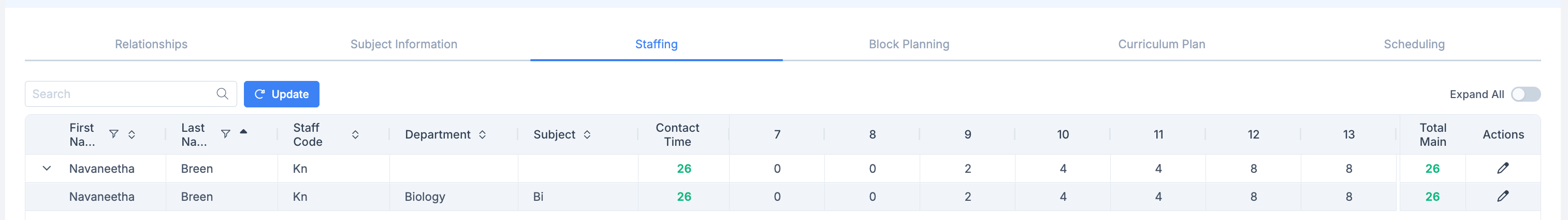Go to the Block Planning tab
This screenshot has width=1568, height=220.
click(x=908, y=45)
